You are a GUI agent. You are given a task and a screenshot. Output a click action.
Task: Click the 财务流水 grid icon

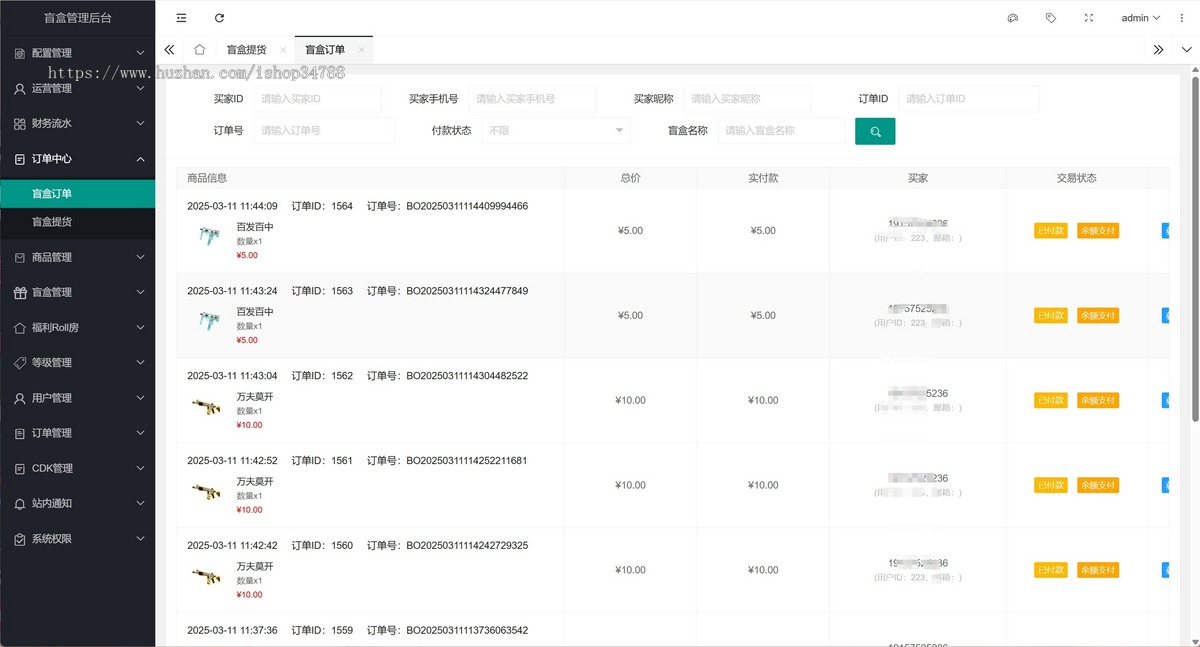(20, 123)
